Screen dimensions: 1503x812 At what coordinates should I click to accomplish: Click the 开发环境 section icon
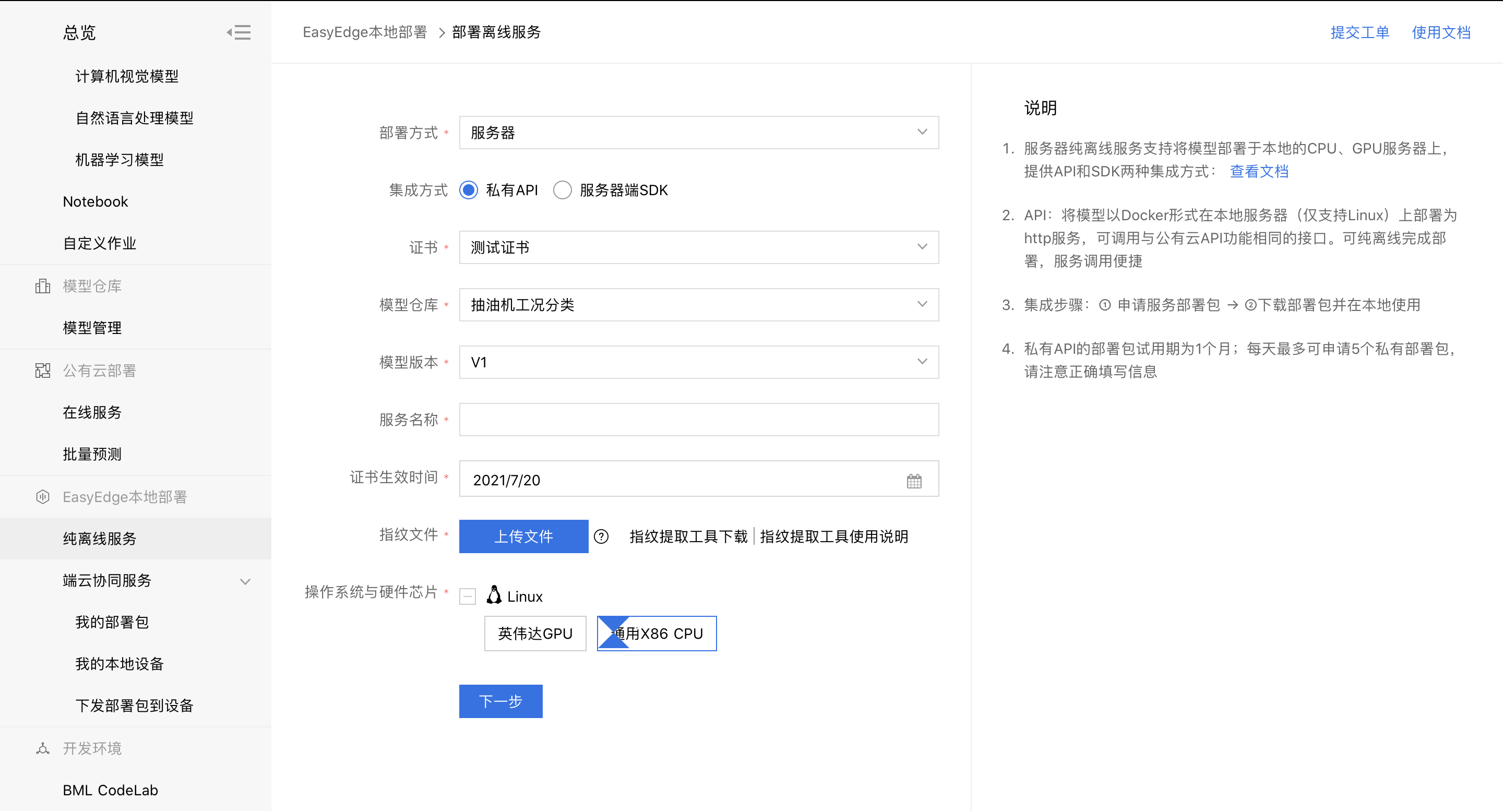(43, 748)
